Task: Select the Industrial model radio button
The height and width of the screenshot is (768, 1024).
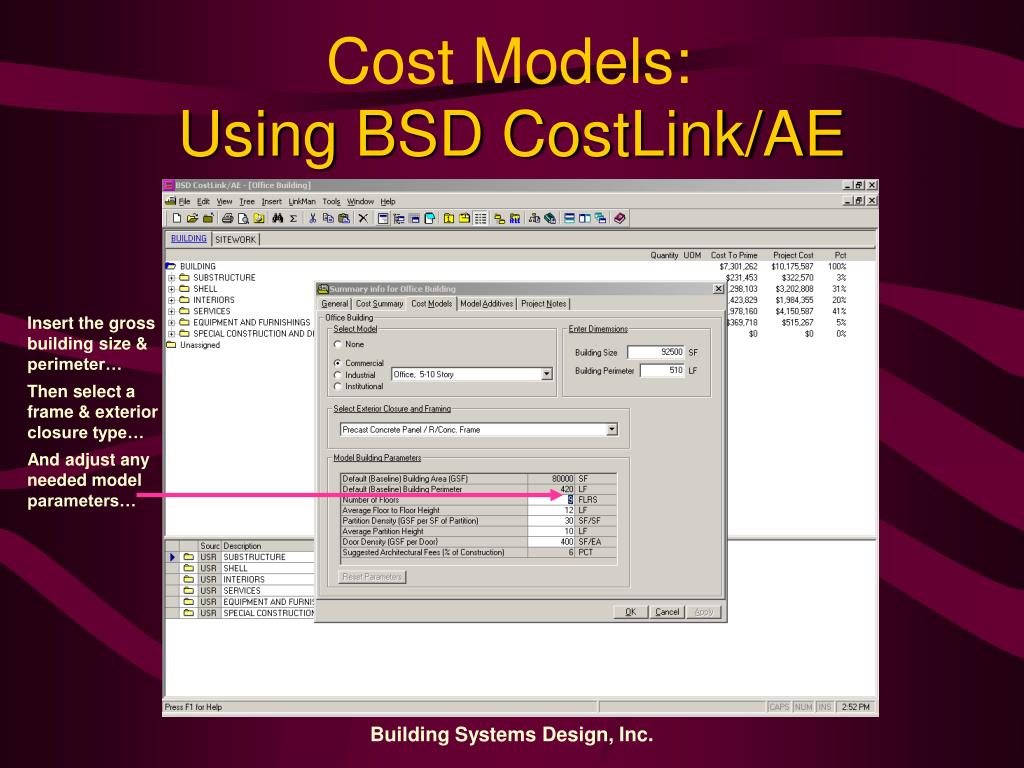Action: click(338, 375)
